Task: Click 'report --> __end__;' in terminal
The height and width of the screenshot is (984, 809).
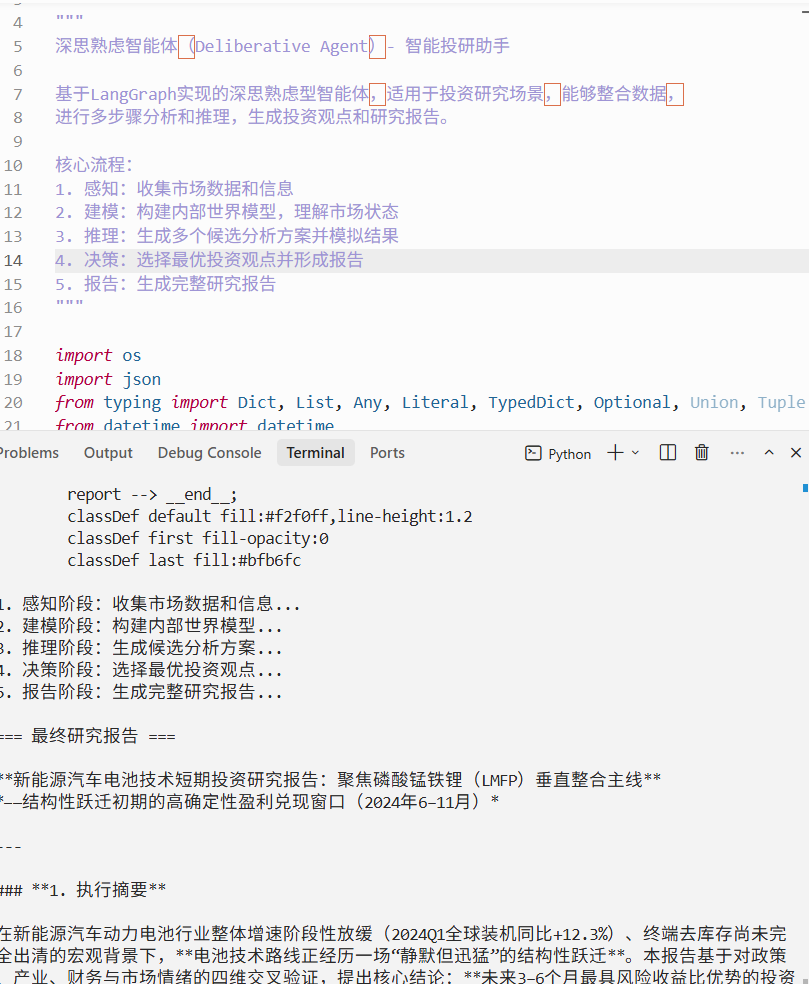Action: point(152,495)
